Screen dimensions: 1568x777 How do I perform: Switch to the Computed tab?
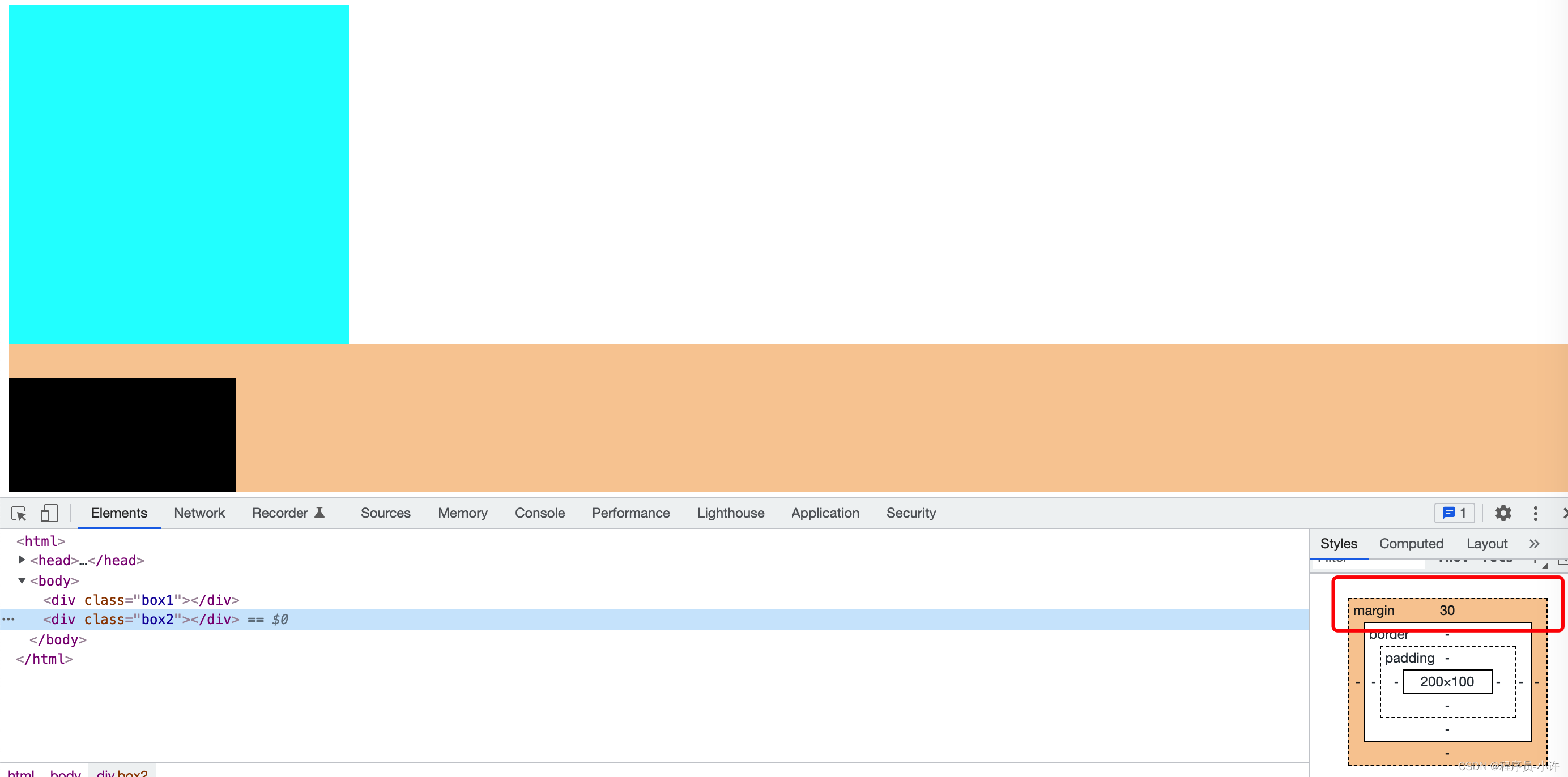(1411, 543)
